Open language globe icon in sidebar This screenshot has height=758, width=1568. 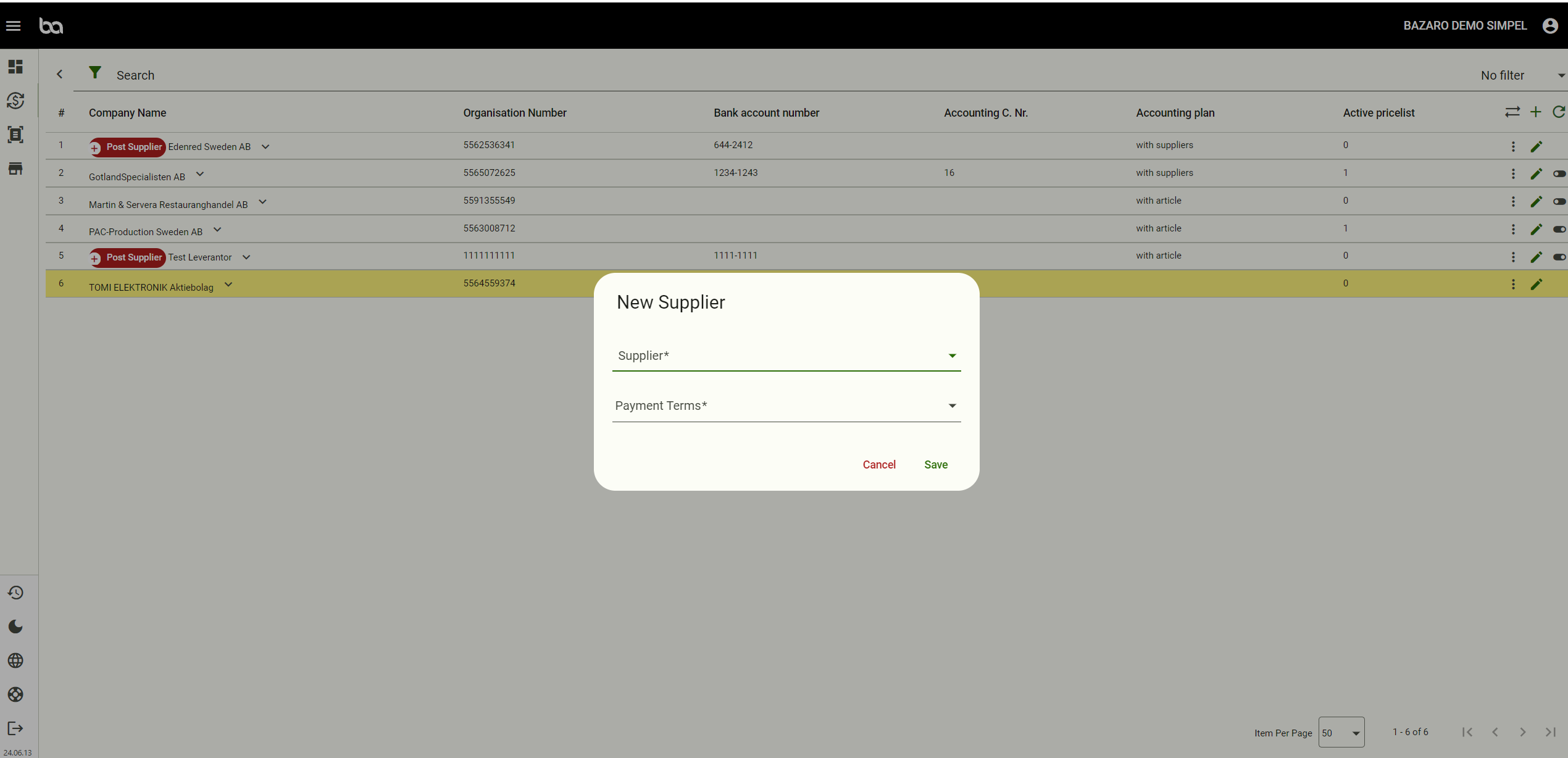pos(15,660)
